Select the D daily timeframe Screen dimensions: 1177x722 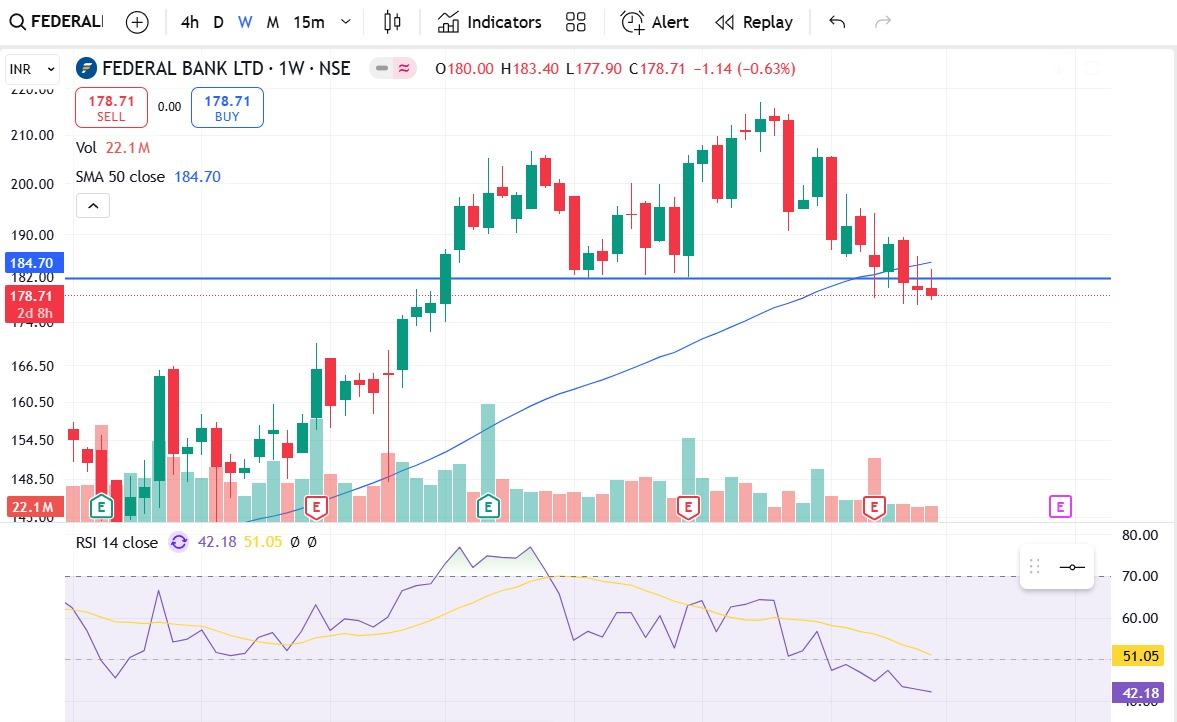(218, 23)
